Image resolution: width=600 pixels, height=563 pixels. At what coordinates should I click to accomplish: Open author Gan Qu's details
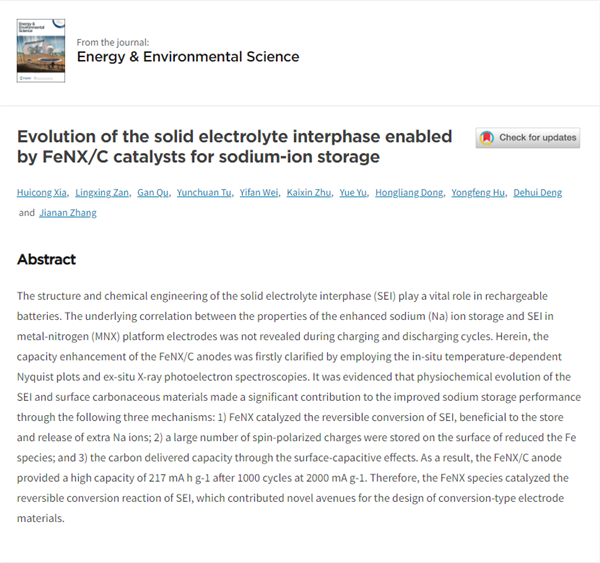(x=153, y=192)
